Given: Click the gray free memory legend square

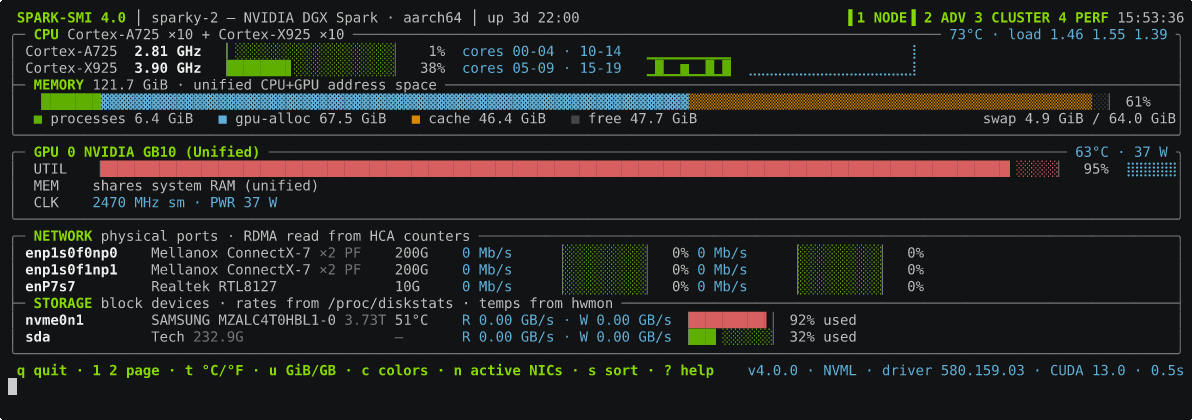Looking at the screenshot, I should click(575, 119).
